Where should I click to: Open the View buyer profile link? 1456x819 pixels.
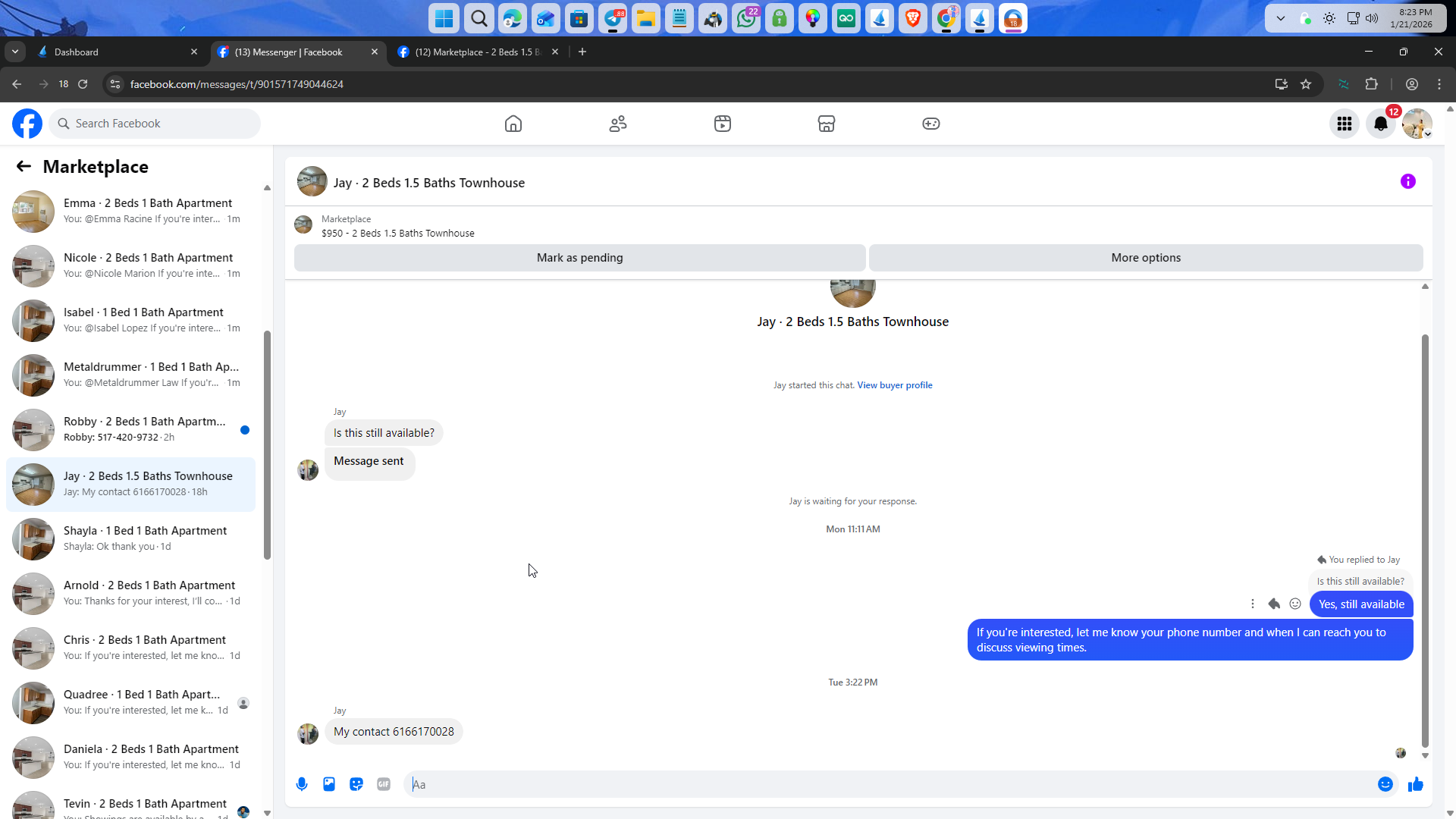pyautogui.click(x=894, y=385)
